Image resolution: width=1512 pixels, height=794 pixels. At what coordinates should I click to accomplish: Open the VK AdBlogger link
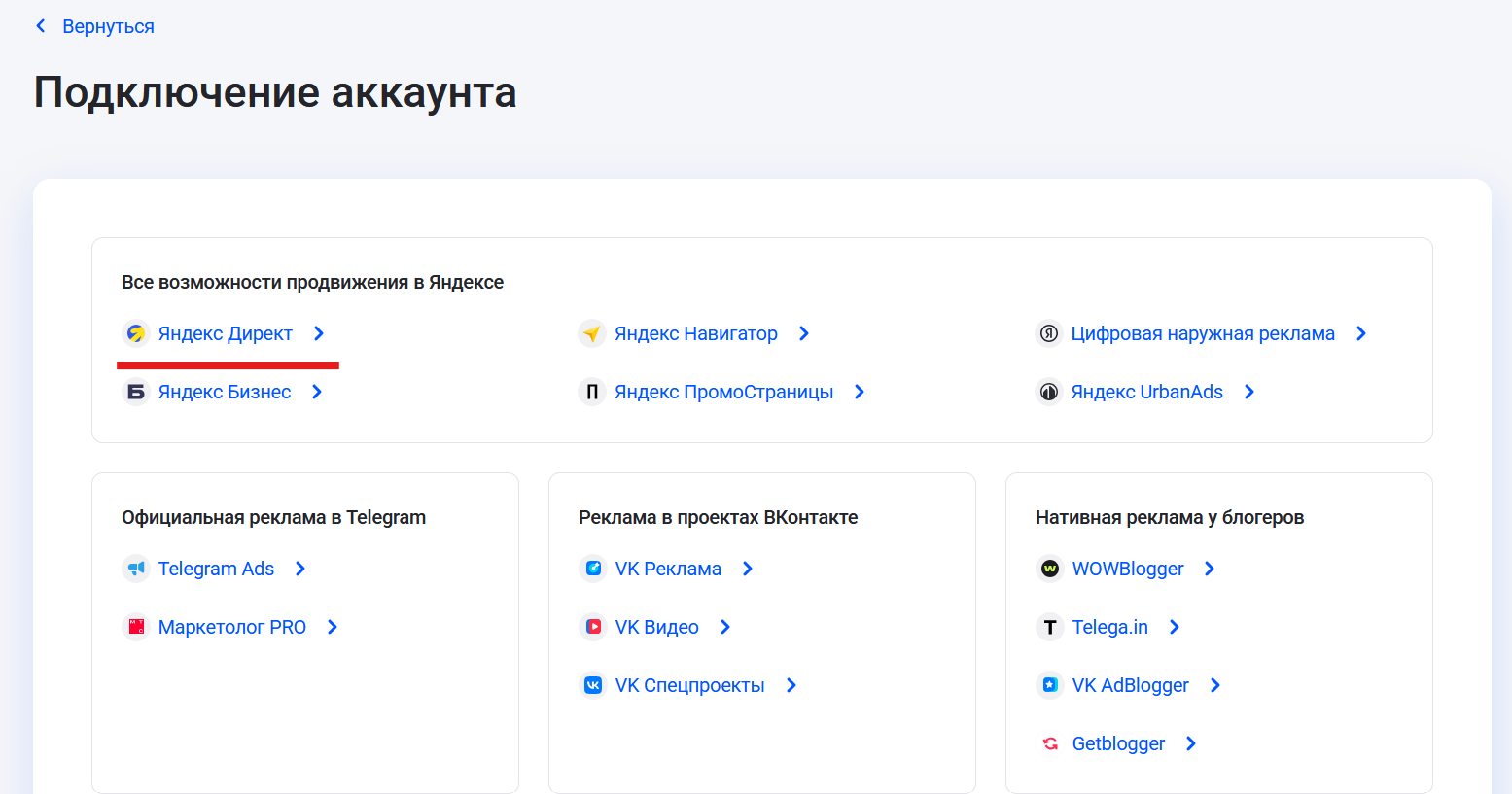1131,685
